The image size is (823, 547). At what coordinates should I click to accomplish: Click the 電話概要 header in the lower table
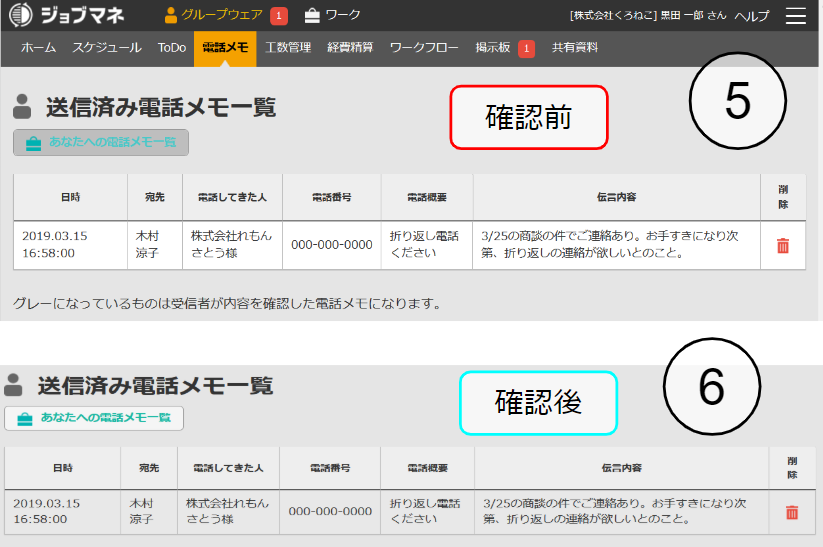click(x=428, y=468)
